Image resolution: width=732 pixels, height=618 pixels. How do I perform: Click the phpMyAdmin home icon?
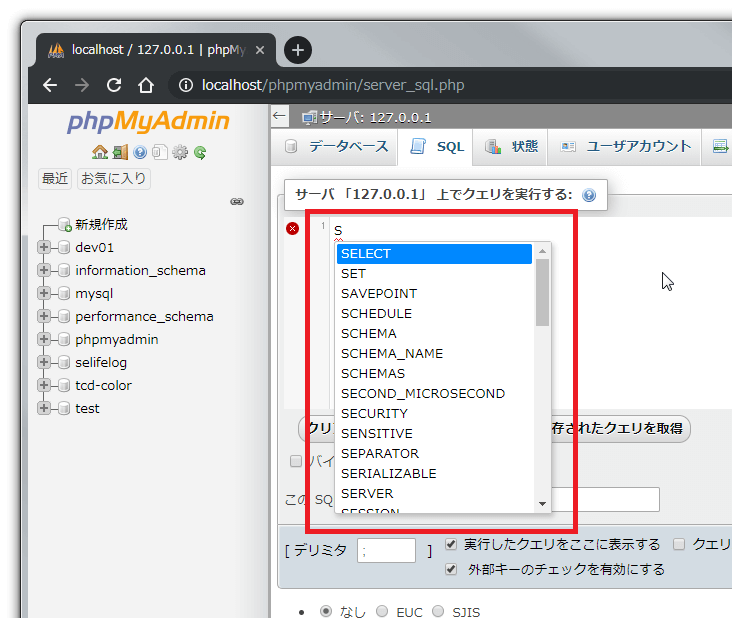pos(99,152)
